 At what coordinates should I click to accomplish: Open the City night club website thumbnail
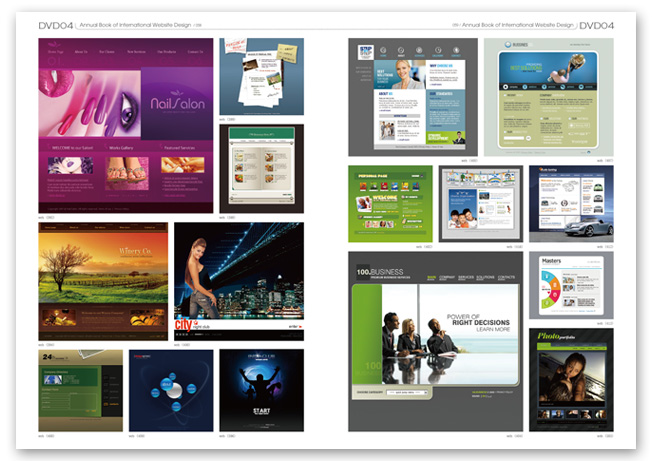coord(239,281)
